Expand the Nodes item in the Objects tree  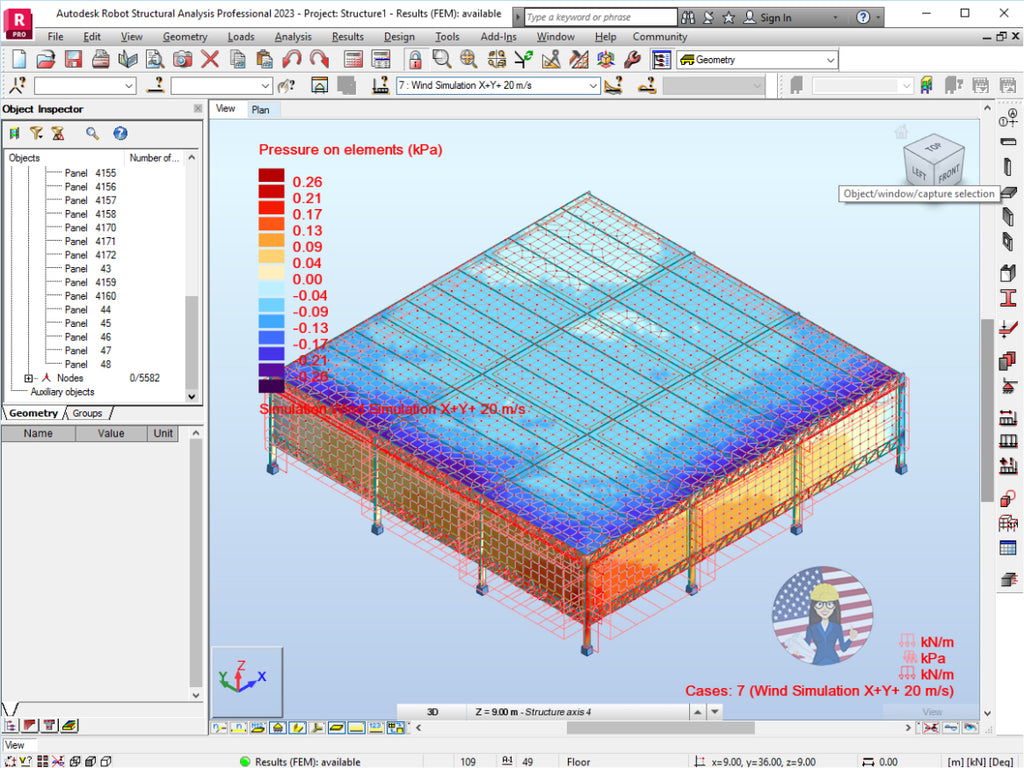coord(28,378)
